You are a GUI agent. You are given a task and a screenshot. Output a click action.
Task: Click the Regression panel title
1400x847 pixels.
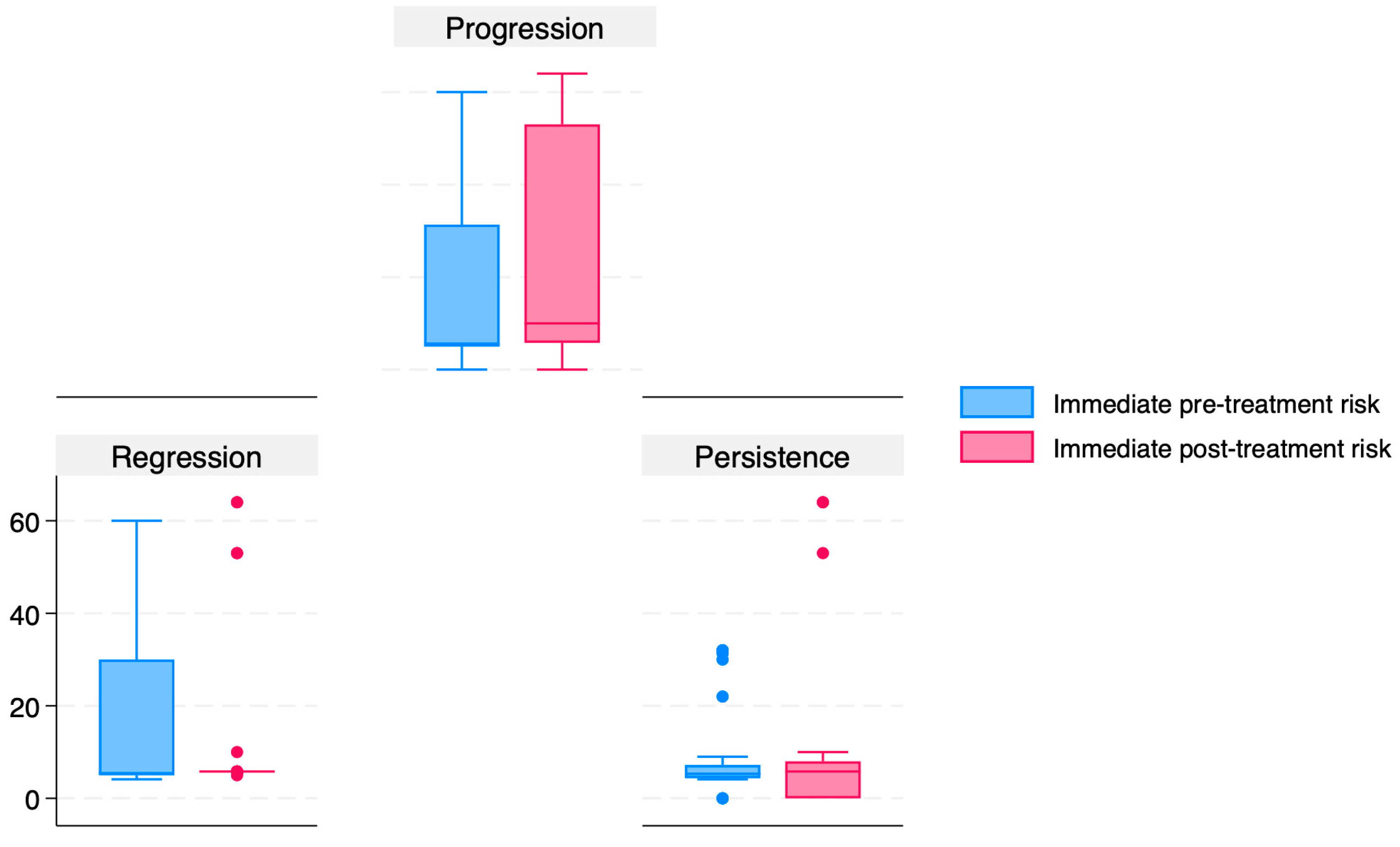(186, 457)
